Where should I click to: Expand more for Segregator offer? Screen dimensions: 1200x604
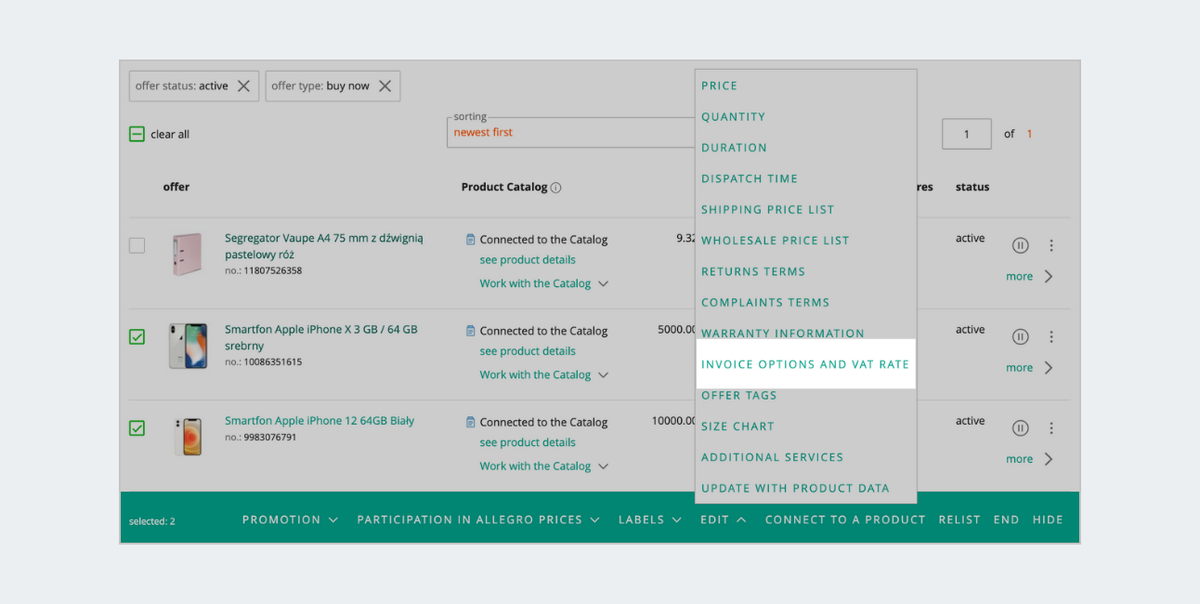[x=1030, y=276]
